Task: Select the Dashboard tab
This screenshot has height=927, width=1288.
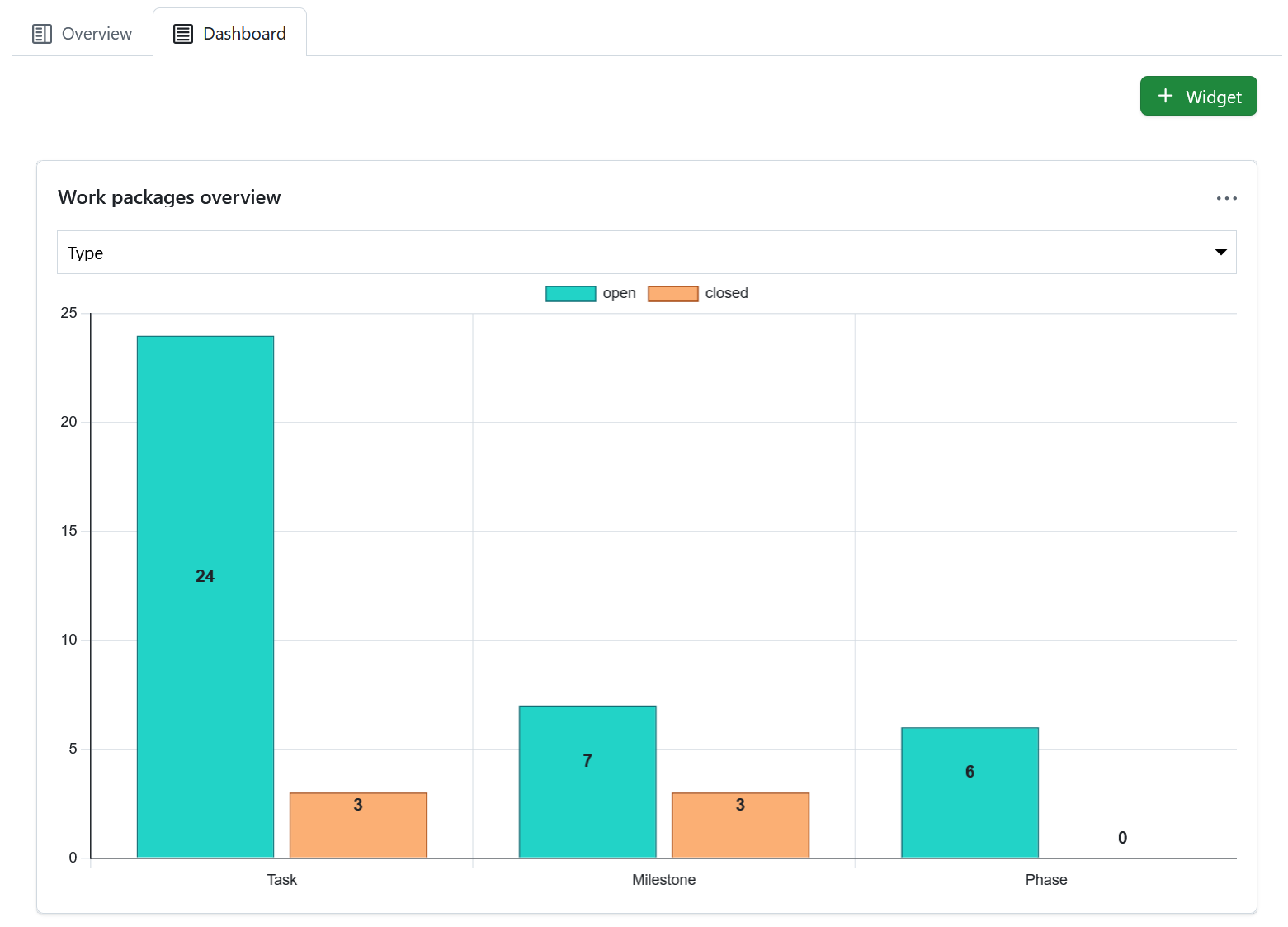Action: pyautogui.click(x=229, y=34)
